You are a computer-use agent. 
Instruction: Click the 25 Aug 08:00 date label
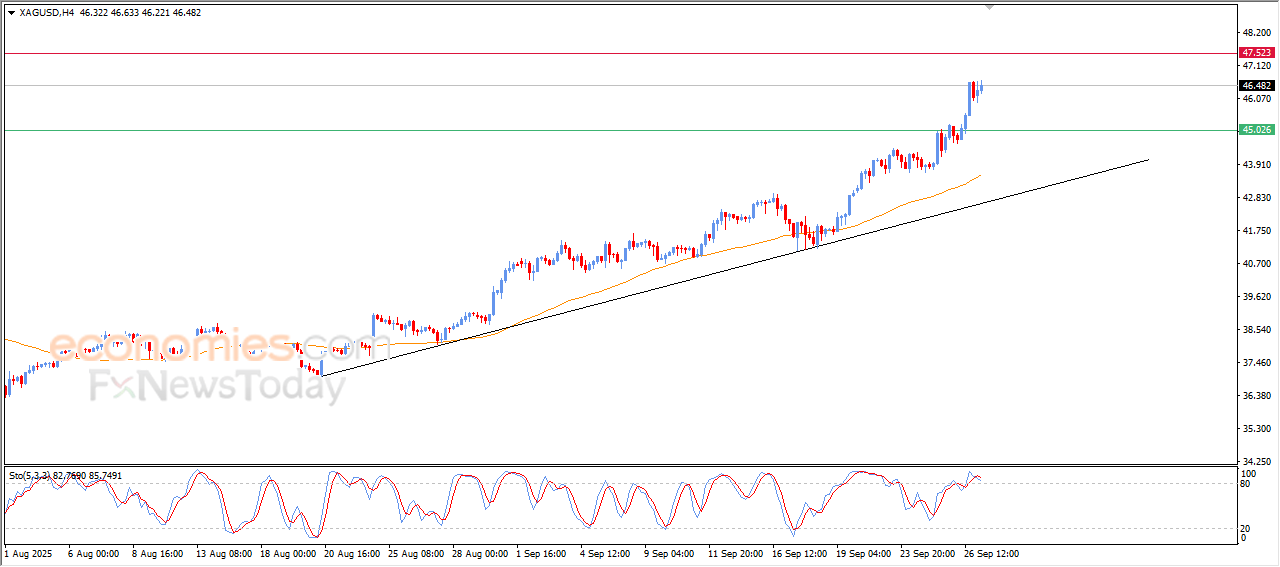416,552
